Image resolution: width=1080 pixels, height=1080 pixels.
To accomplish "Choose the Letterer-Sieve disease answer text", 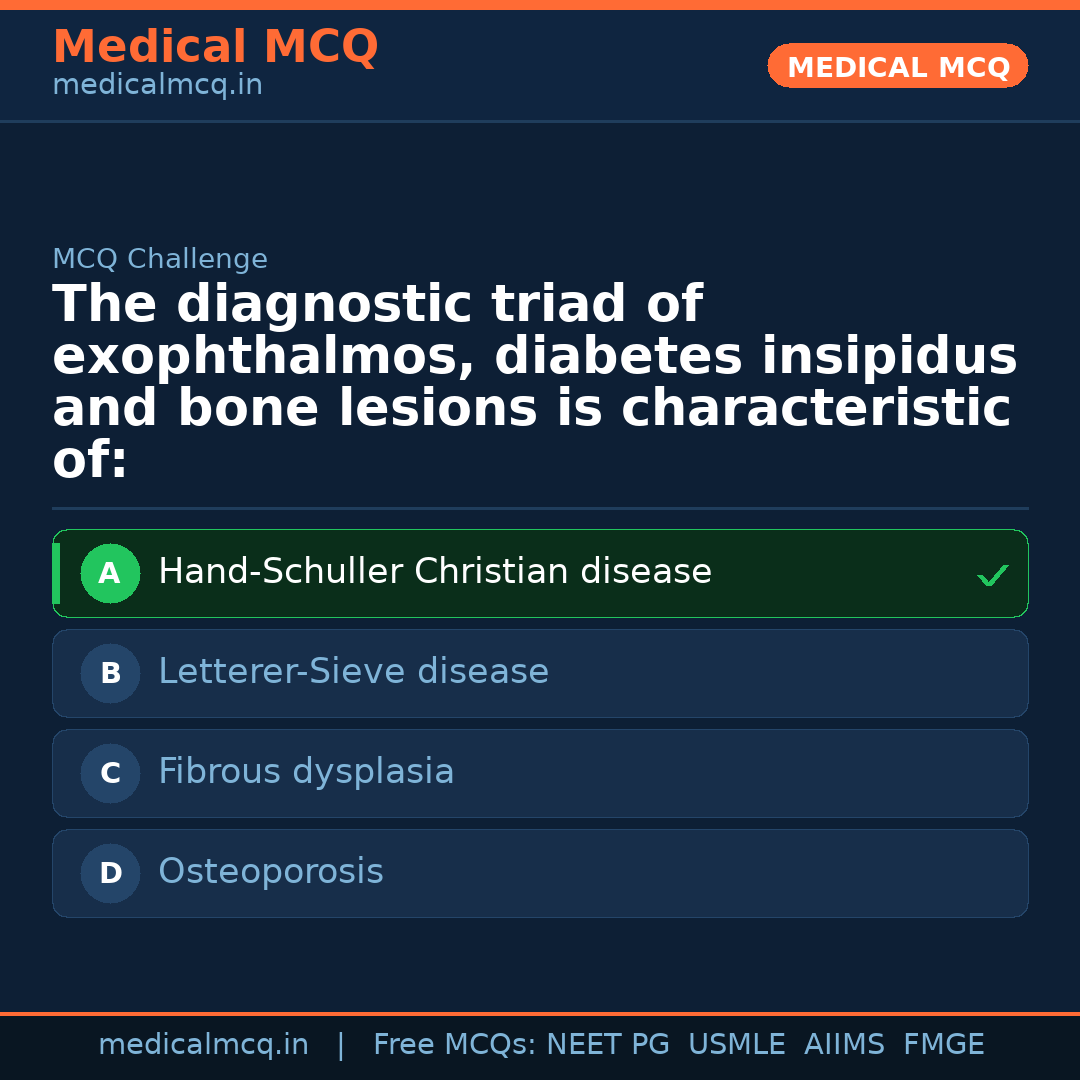I will (353, 672).
